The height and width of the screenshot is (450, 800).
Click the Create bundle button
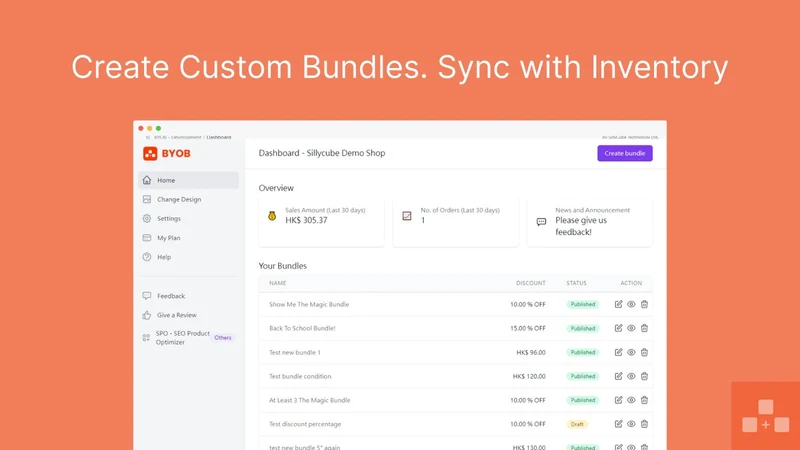[625, 153]
